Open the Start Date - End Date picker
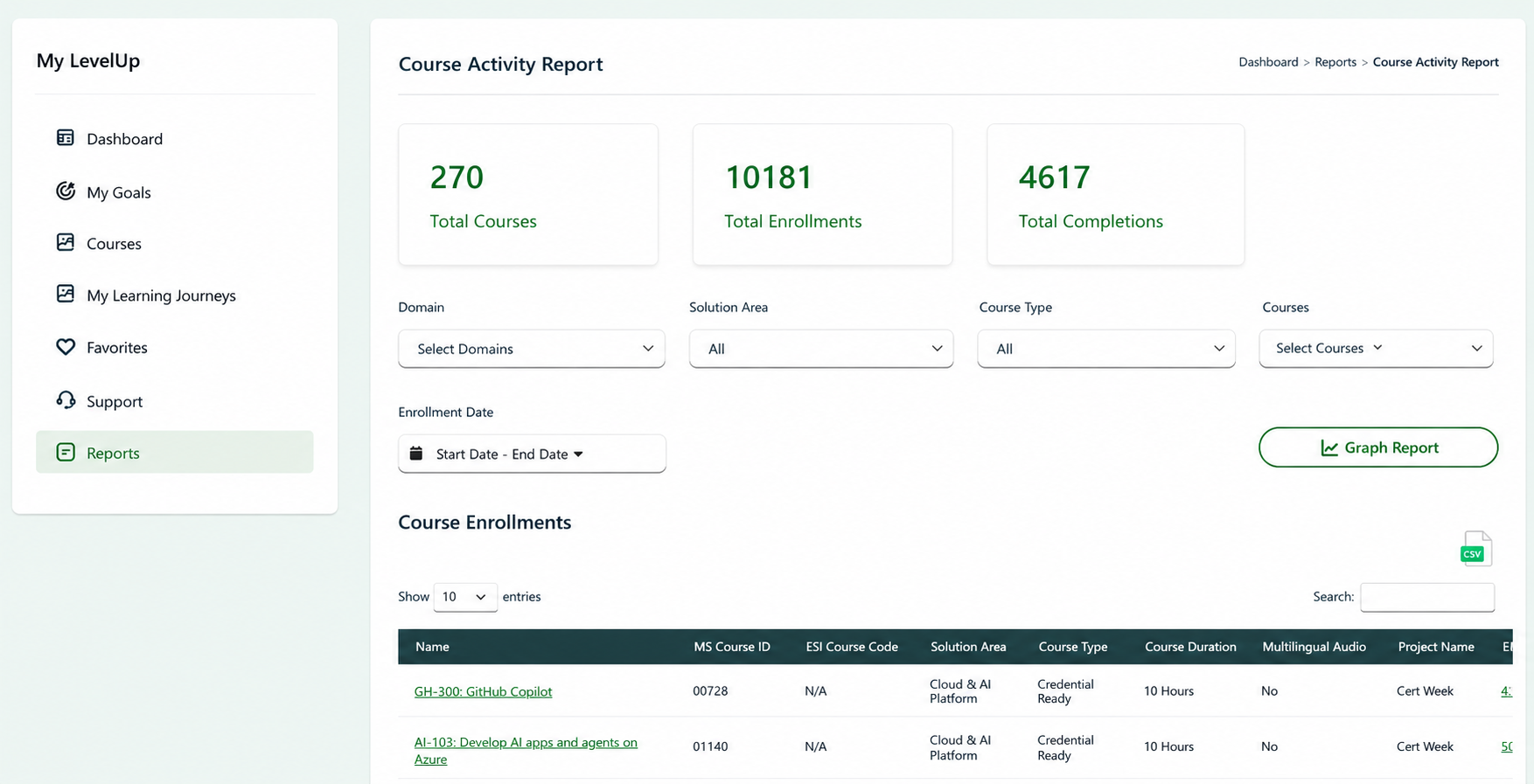 pos(532,454)
